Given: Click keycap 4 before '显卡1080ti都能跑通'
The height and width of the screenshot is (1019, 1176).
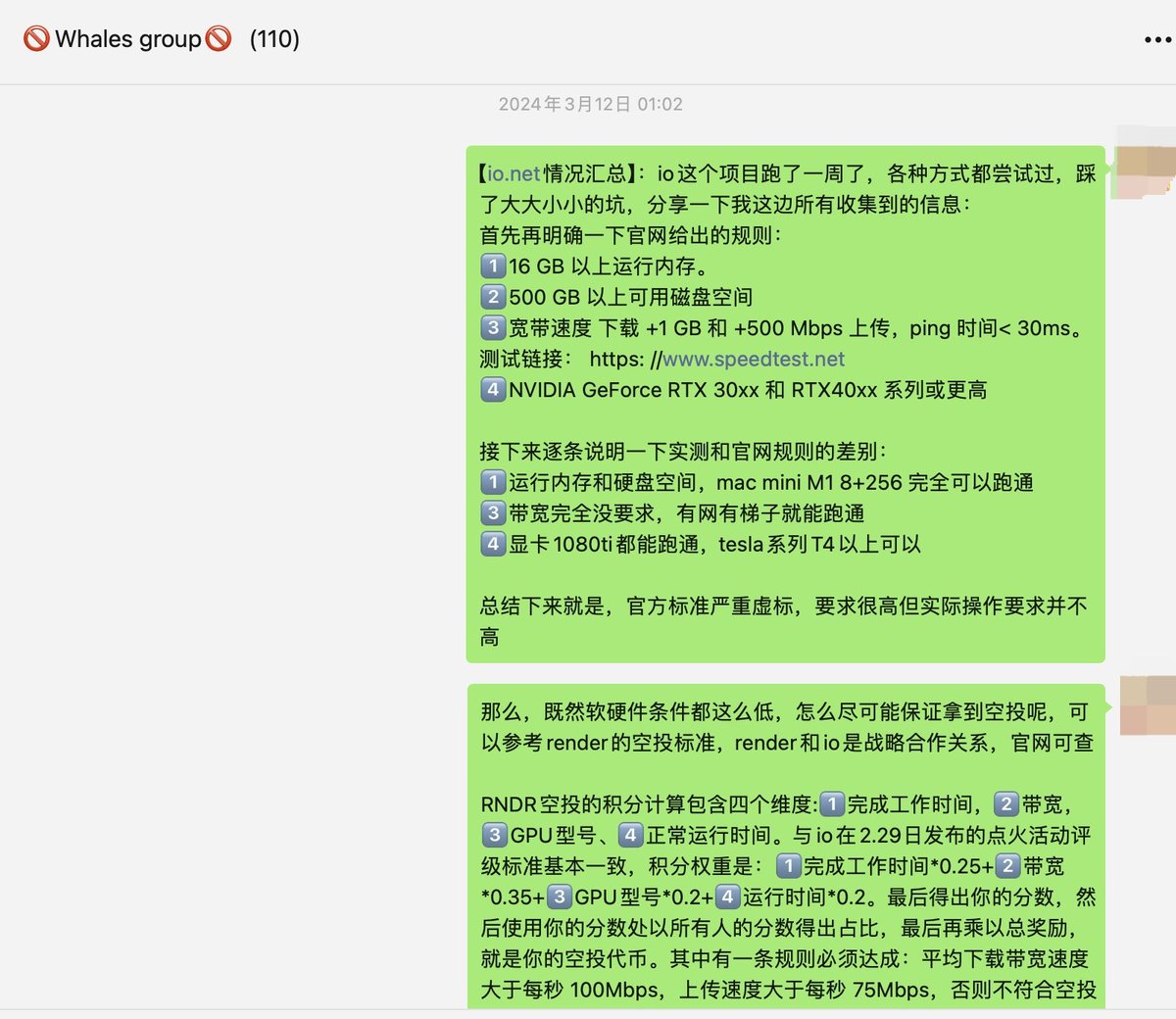Looking at the screenshot, I should click(493, 545).
